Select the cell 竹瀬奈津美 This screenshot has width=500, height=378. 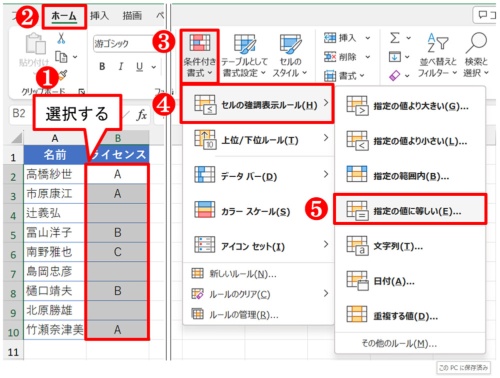[55, 330]
